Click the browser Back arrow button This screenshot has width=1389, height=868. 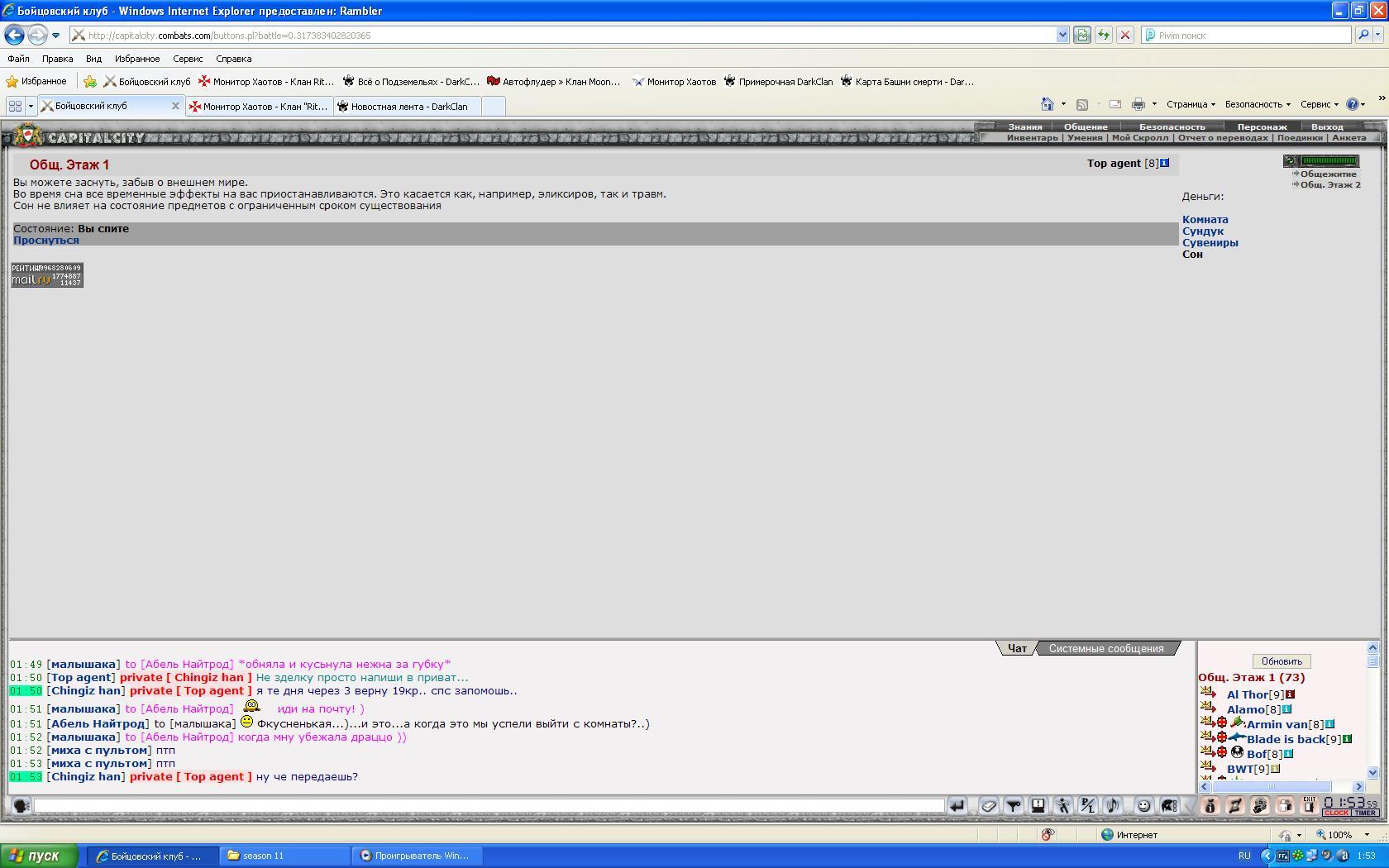(14, 35)
